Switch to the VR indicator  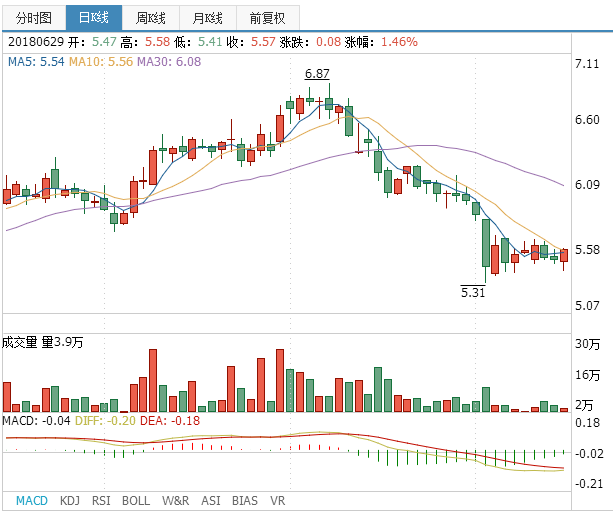click(x=278, y=501)
